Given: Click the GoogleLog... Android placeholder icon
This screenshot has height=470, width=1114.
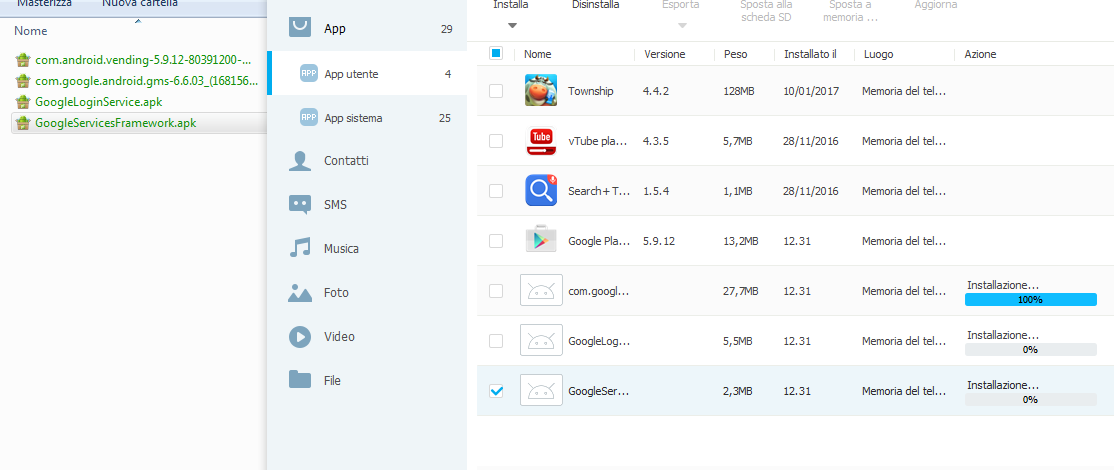Looking at the screenshot, I should tap(541, 340).
